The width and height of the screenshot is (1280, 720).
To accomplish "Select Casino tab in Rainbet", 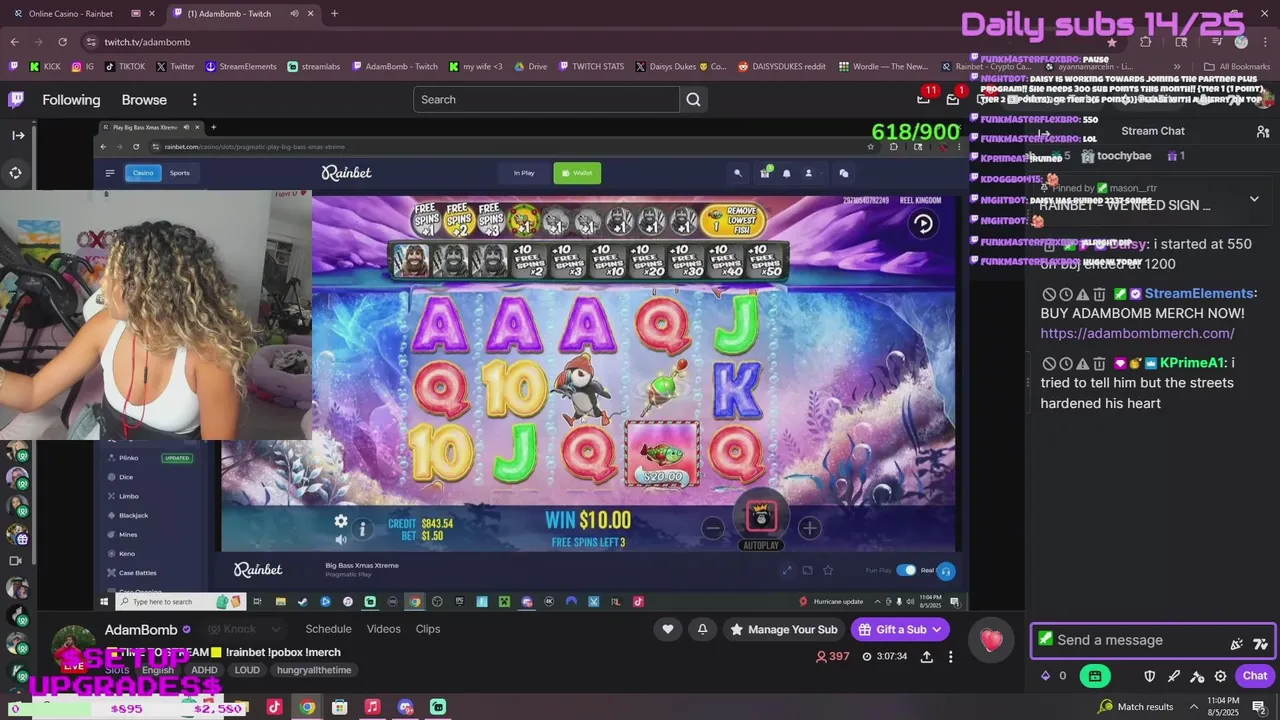I will [143, 173].
